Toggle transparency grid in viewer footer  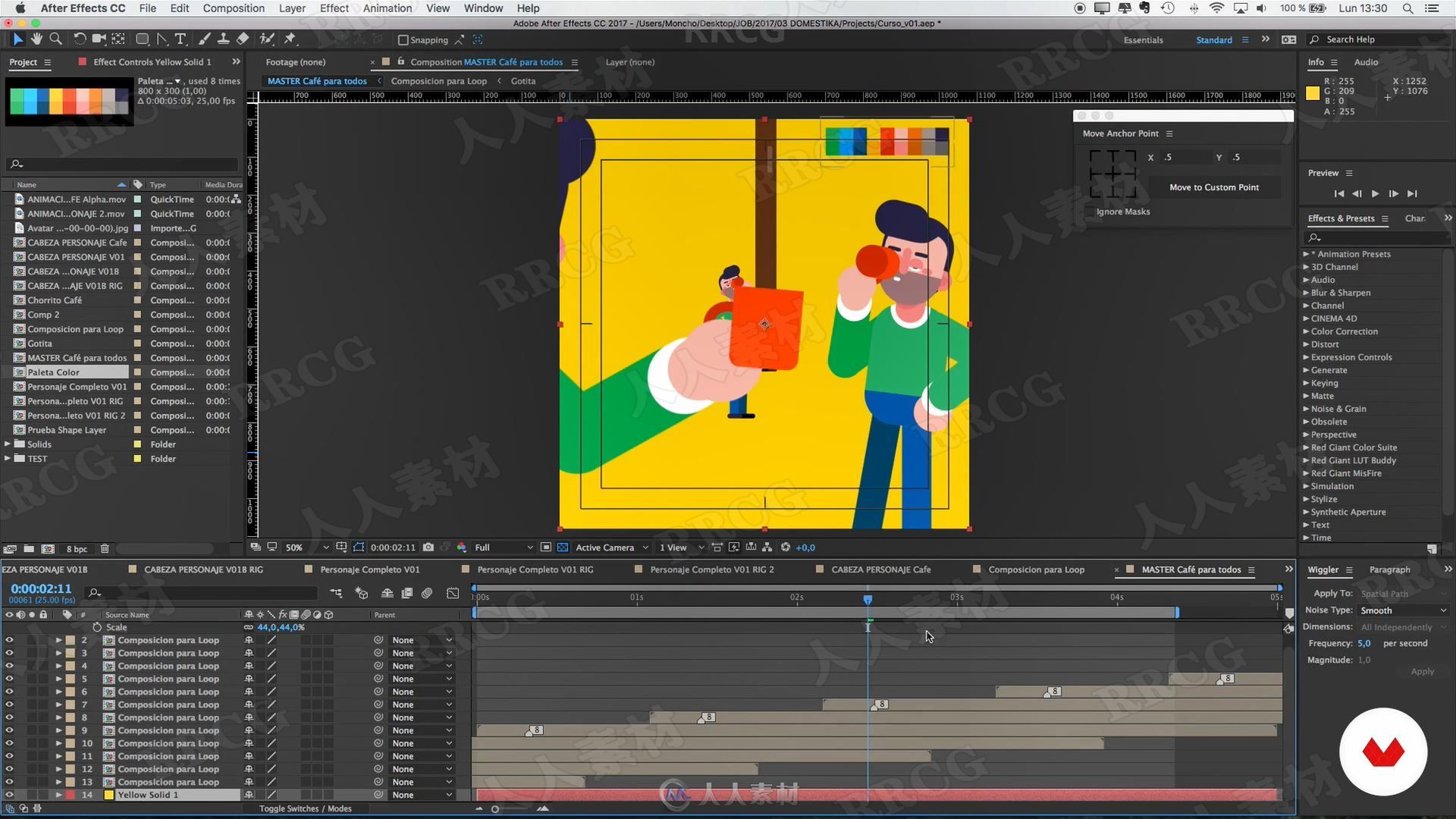[563, 547]
